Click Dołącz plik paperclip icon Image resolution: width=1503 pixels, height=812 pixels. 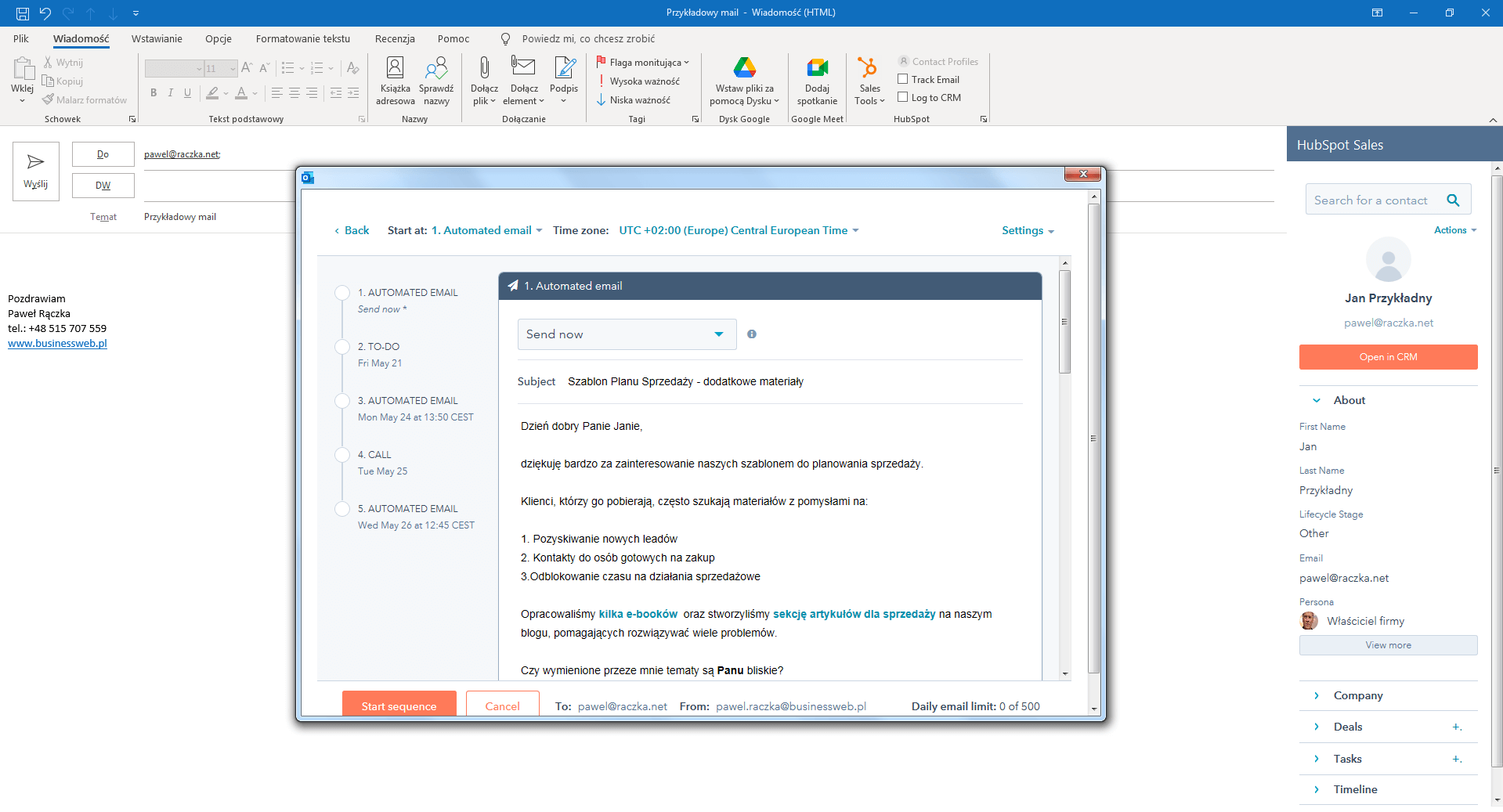[485, 68]
